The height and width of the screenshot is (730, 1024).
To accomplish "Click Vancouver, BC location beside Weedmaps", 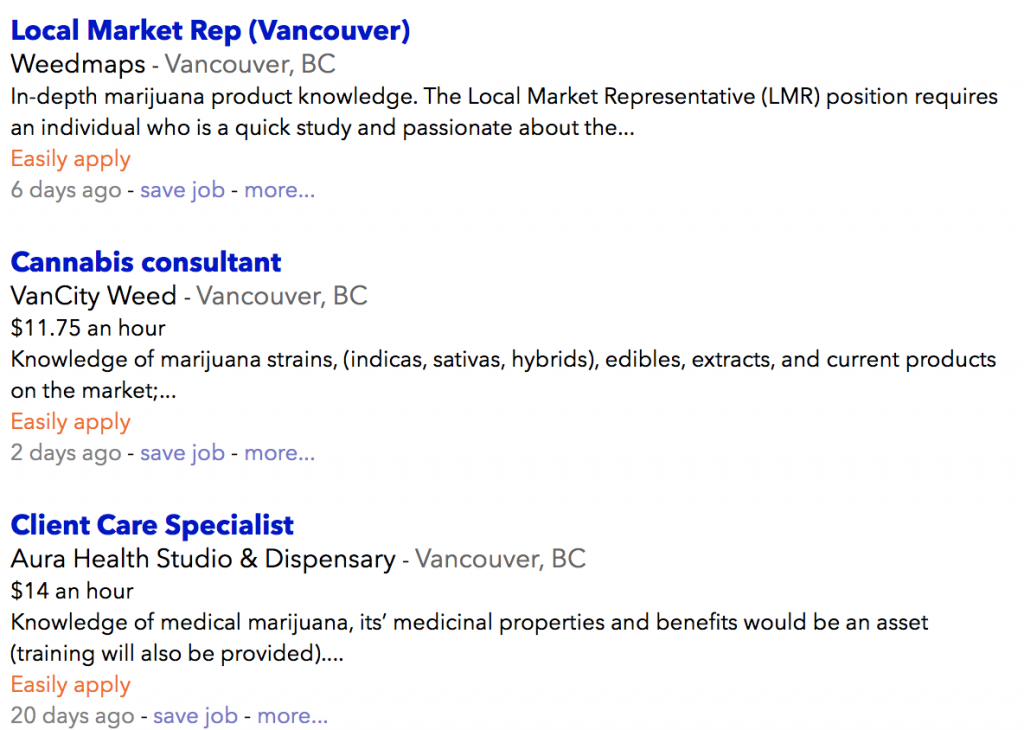I will (250, 65).
